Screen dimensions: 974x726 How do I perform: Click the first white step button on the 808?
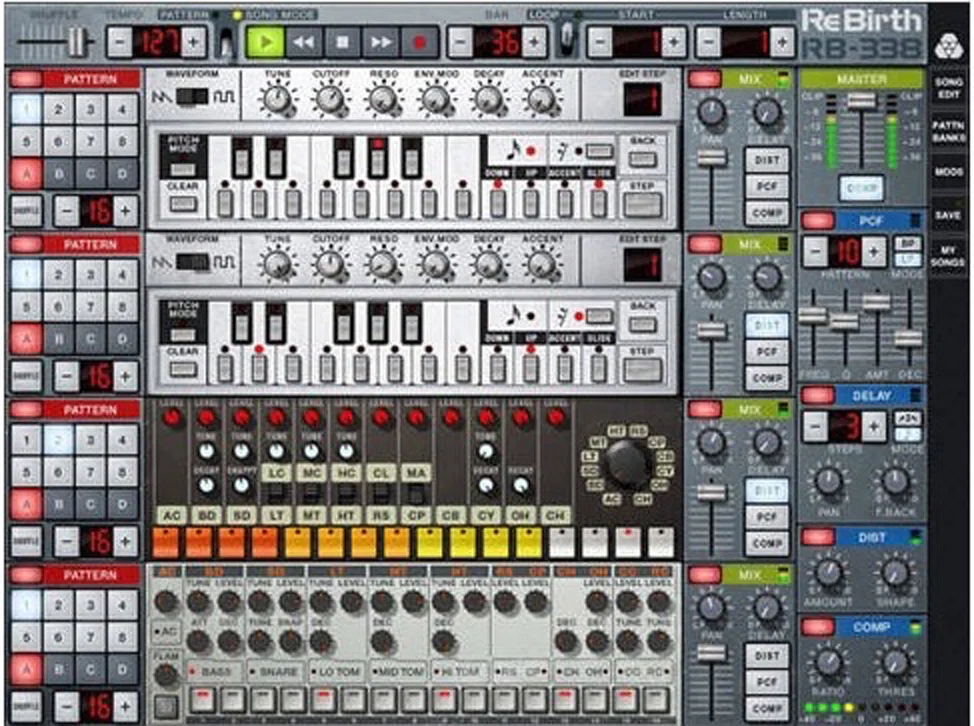click(x=562, y=542)
